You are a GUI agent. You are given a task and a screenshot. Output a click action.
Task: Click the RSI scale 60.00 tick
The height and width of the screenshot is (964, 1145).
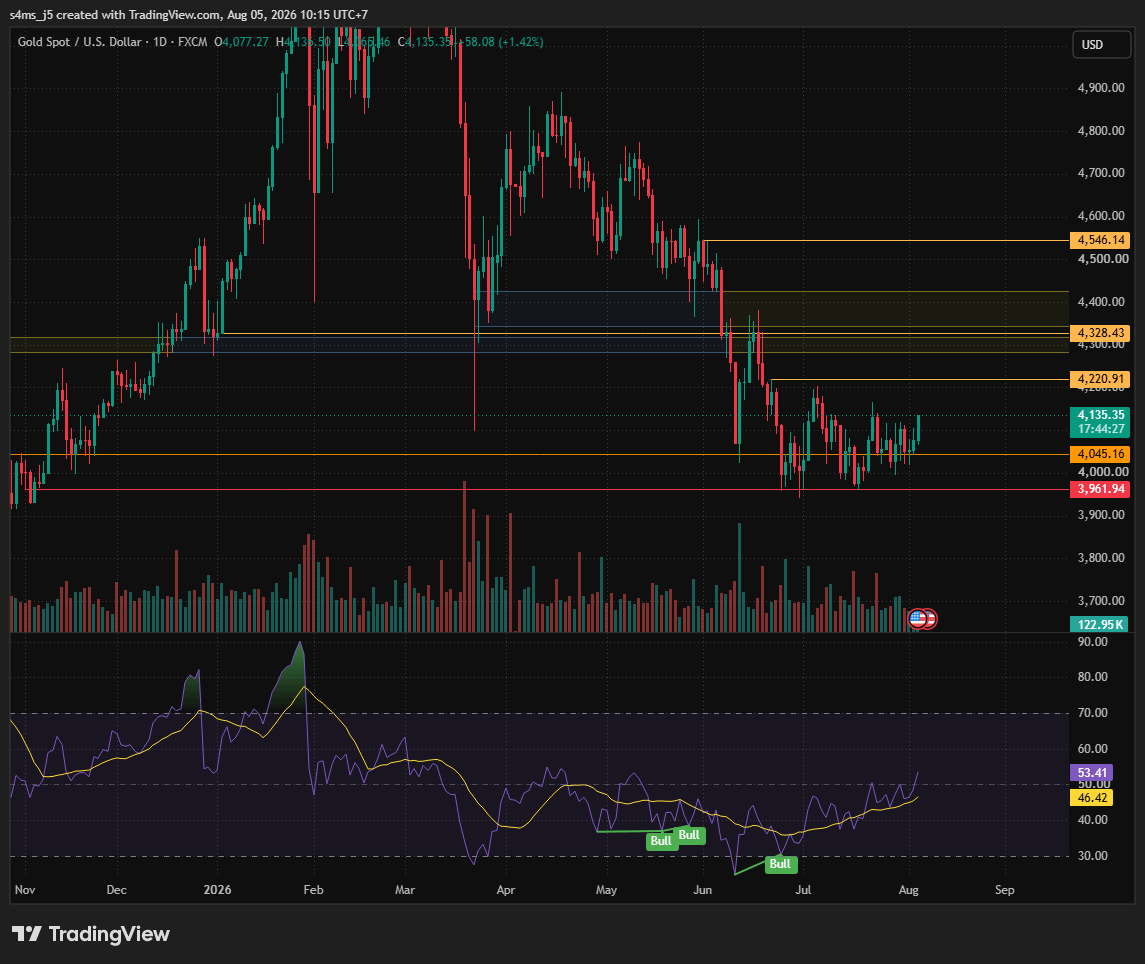pyautogui.click(x=1092, y=749)
